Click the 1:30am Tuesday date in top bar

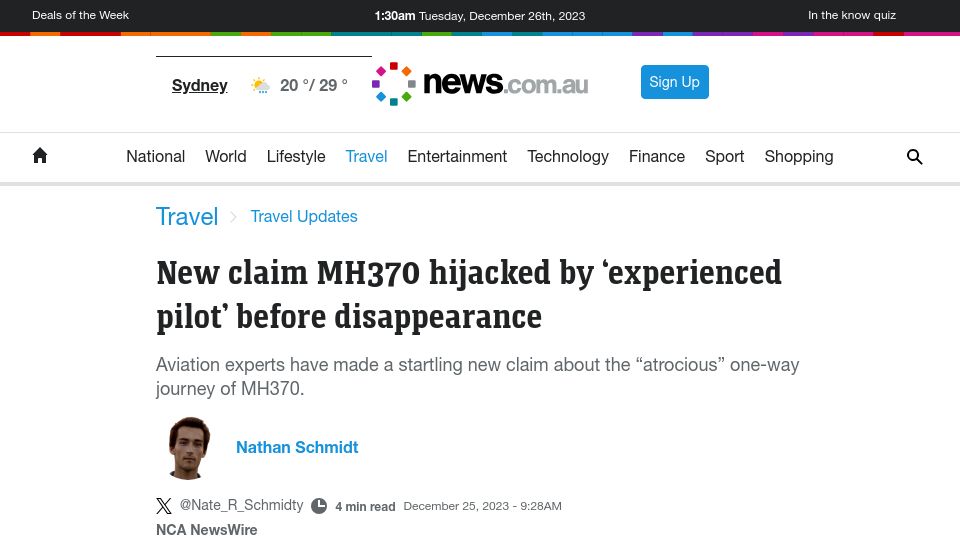point(479,16)
